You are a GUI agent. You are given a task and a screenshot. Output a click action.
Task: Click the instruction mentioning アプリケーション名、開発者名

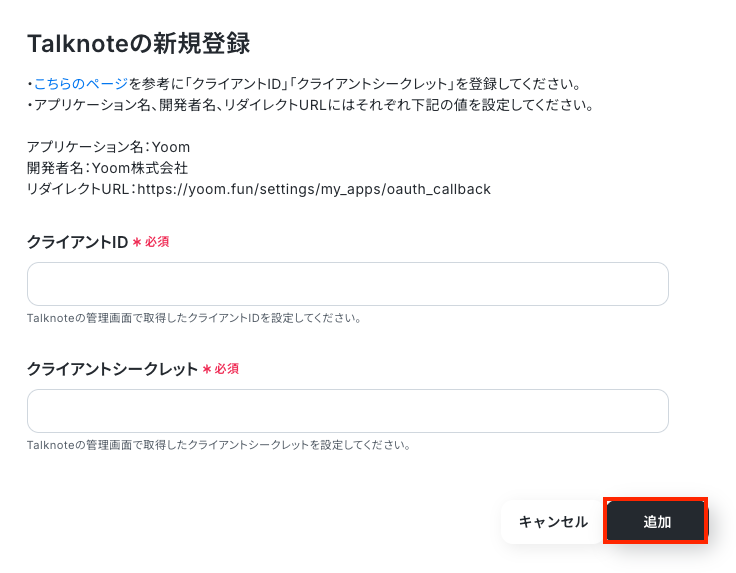311,105
